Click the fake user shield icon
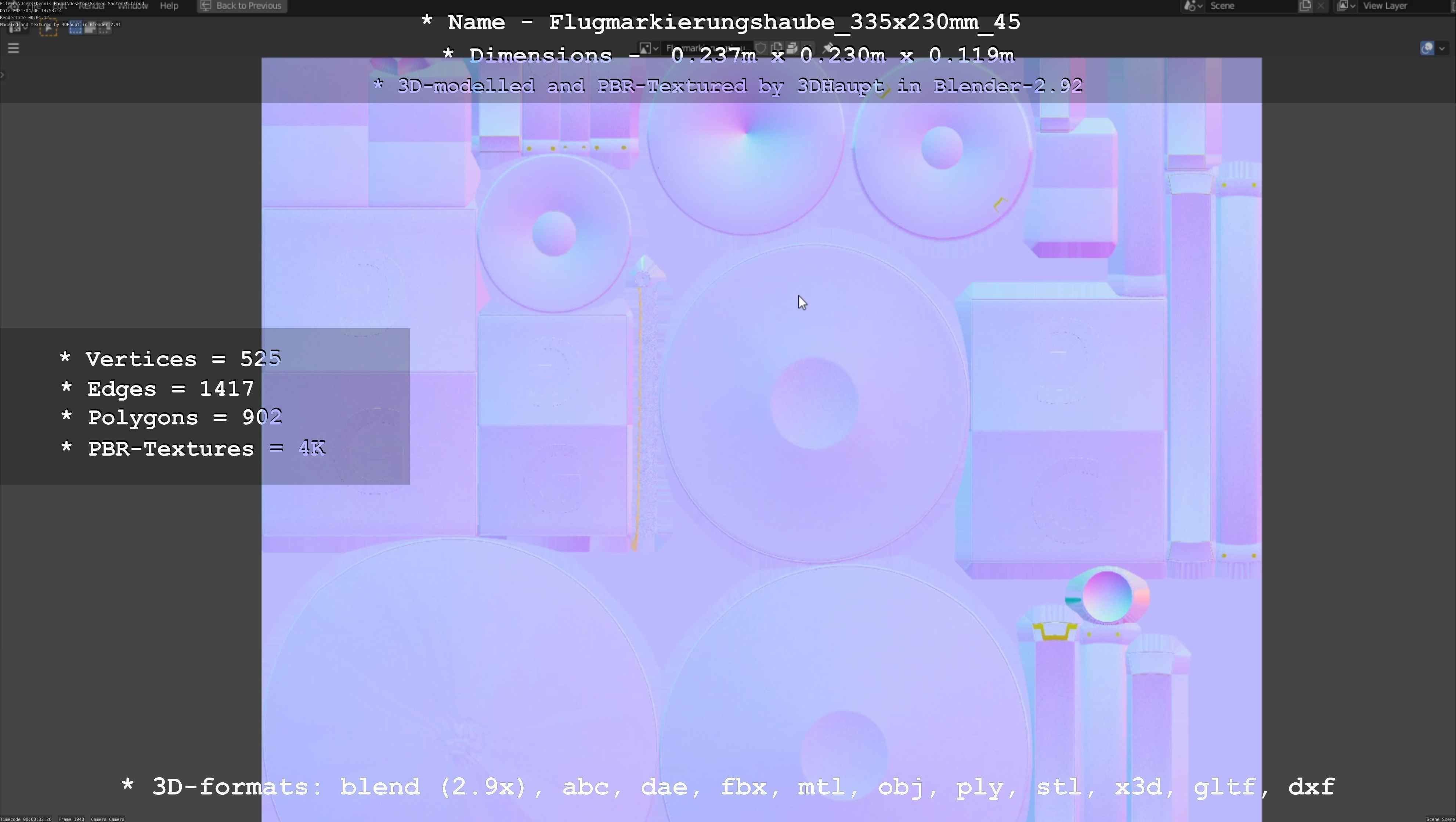This screenshot has height=822, width=1456. 761,48
